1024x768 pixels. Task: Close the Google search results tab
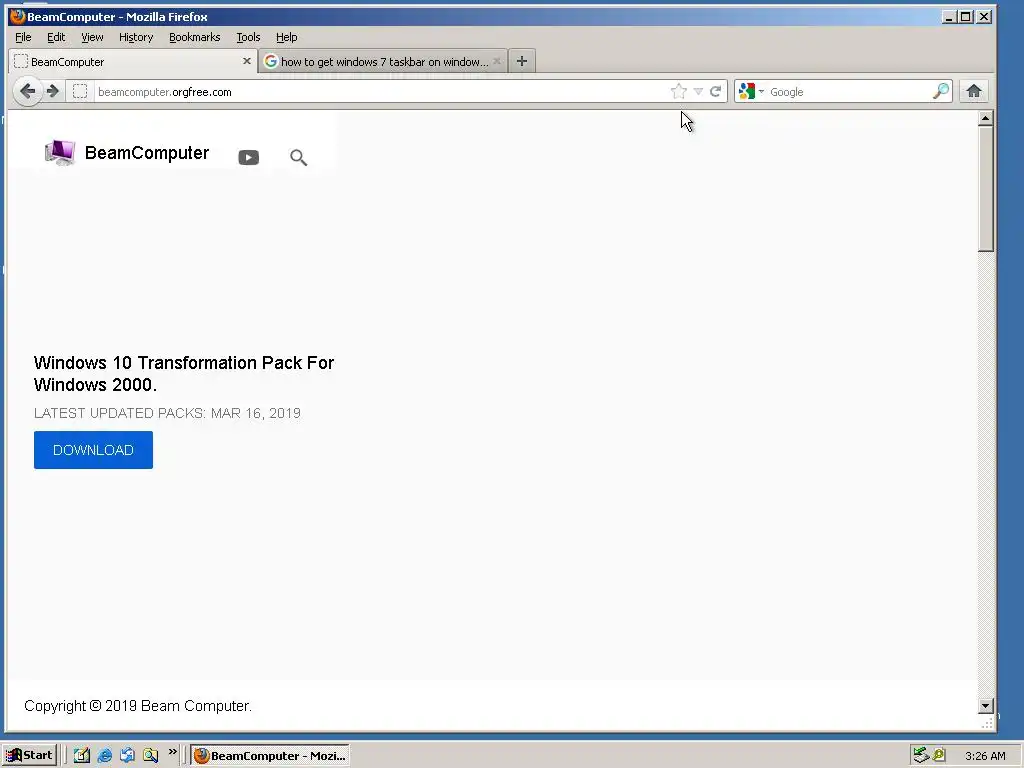[497, 61]
